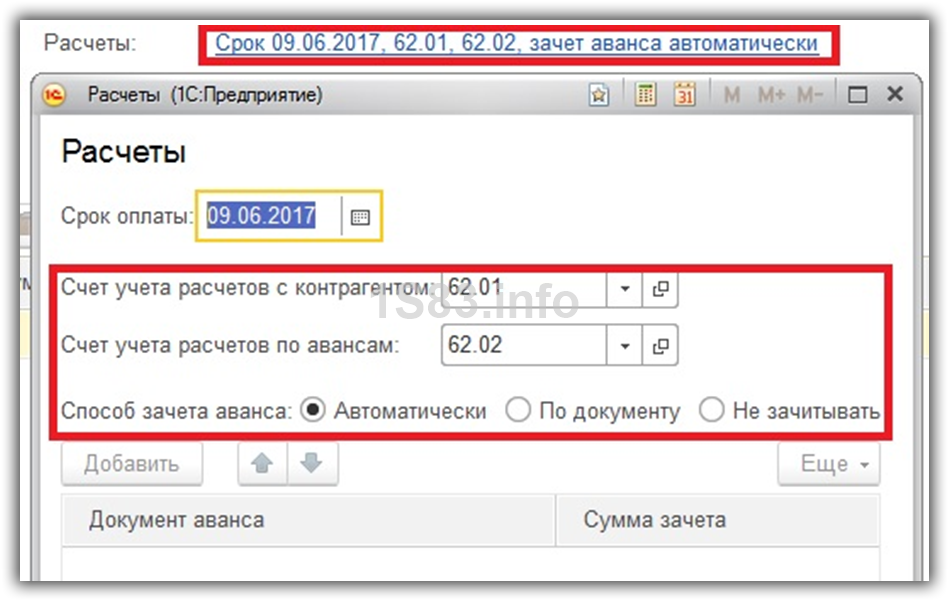Click the account field showing 62.01
Screen dimensions: 949x601
click(524, 289)
